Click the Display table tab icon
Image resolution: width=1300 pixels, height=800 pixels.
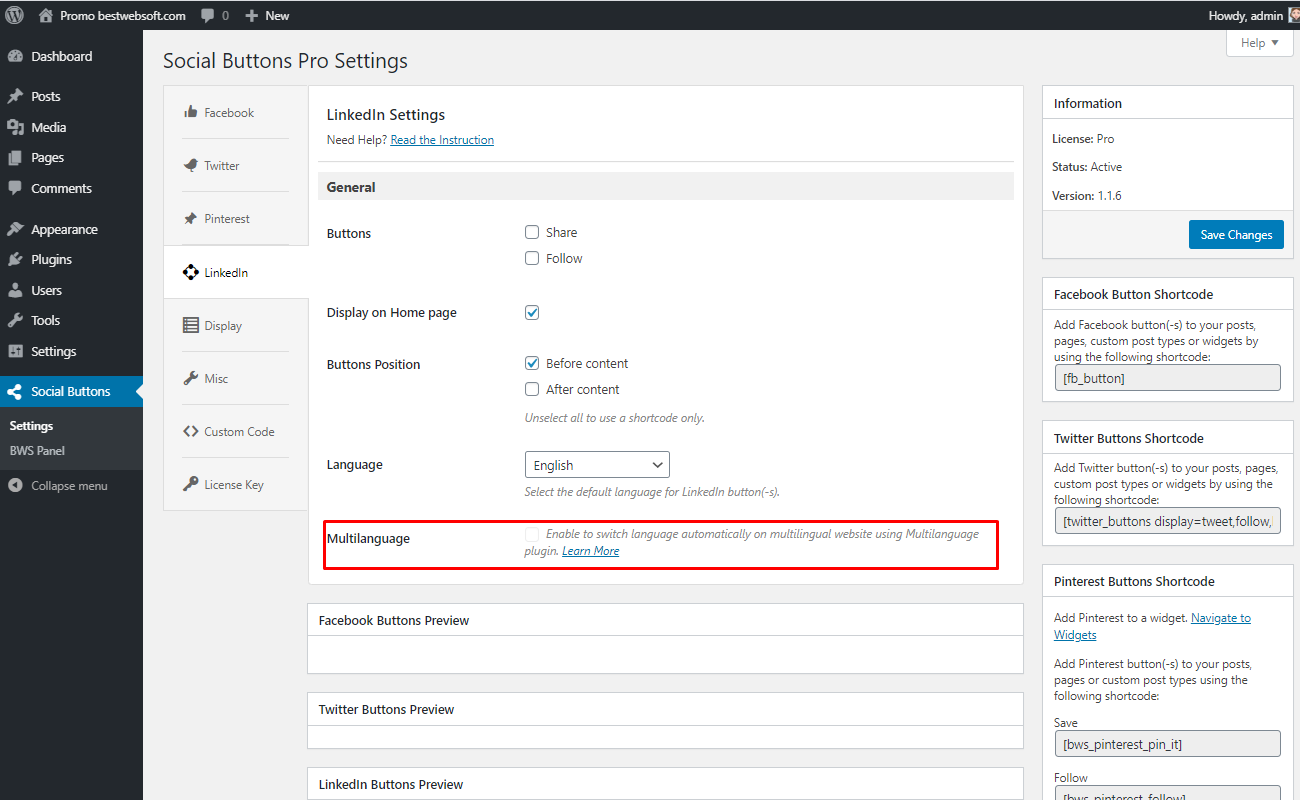(x=190, y=325)
